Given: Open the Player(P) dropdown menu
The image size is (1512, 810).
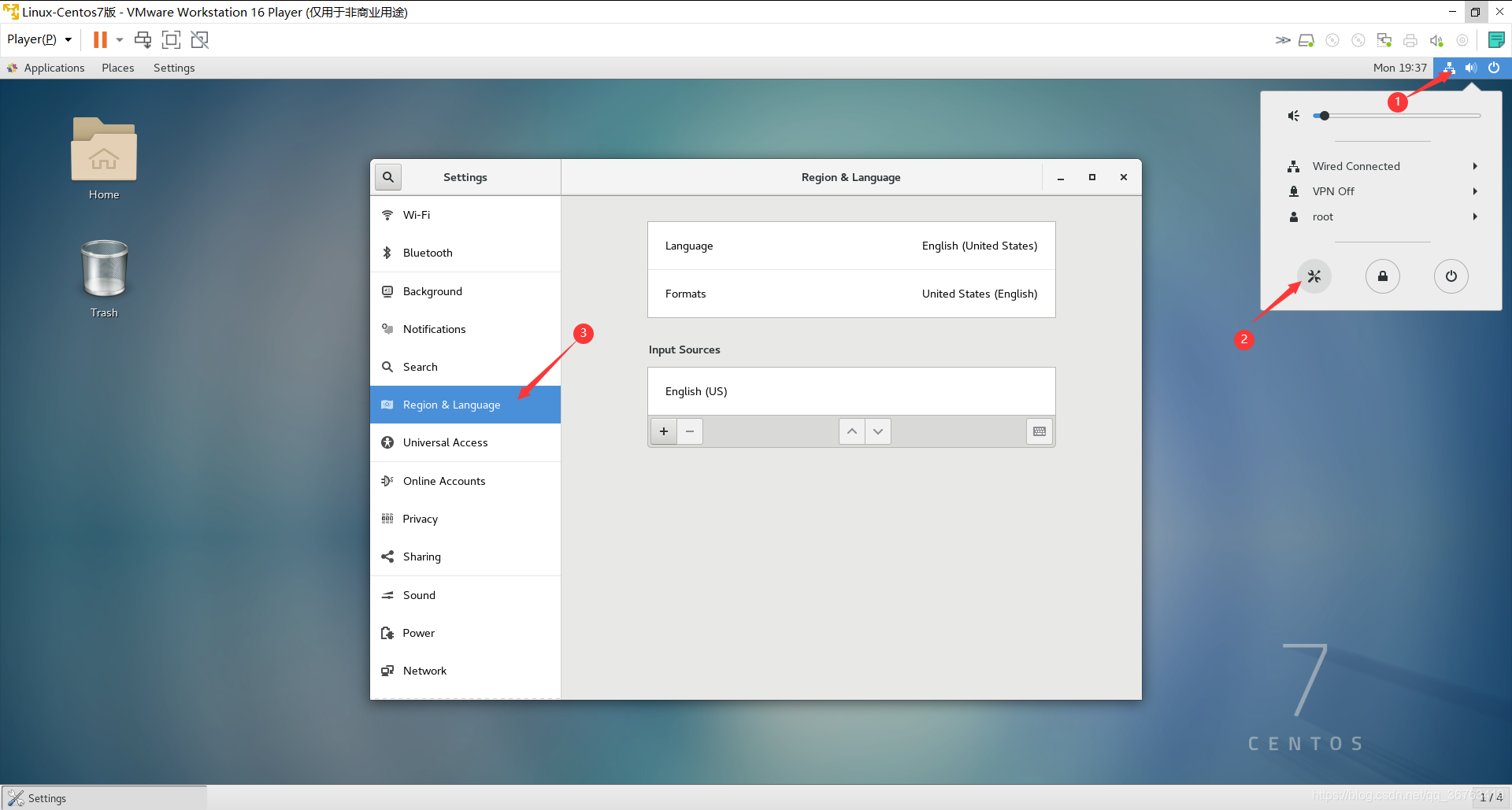Looking at the screenshot, I should (x=39, y=39).
